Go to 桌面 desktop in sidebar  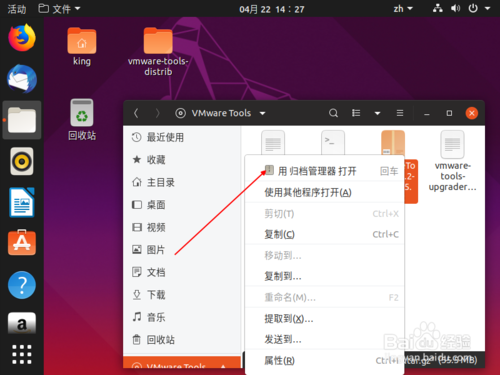[x=182, y=205]
